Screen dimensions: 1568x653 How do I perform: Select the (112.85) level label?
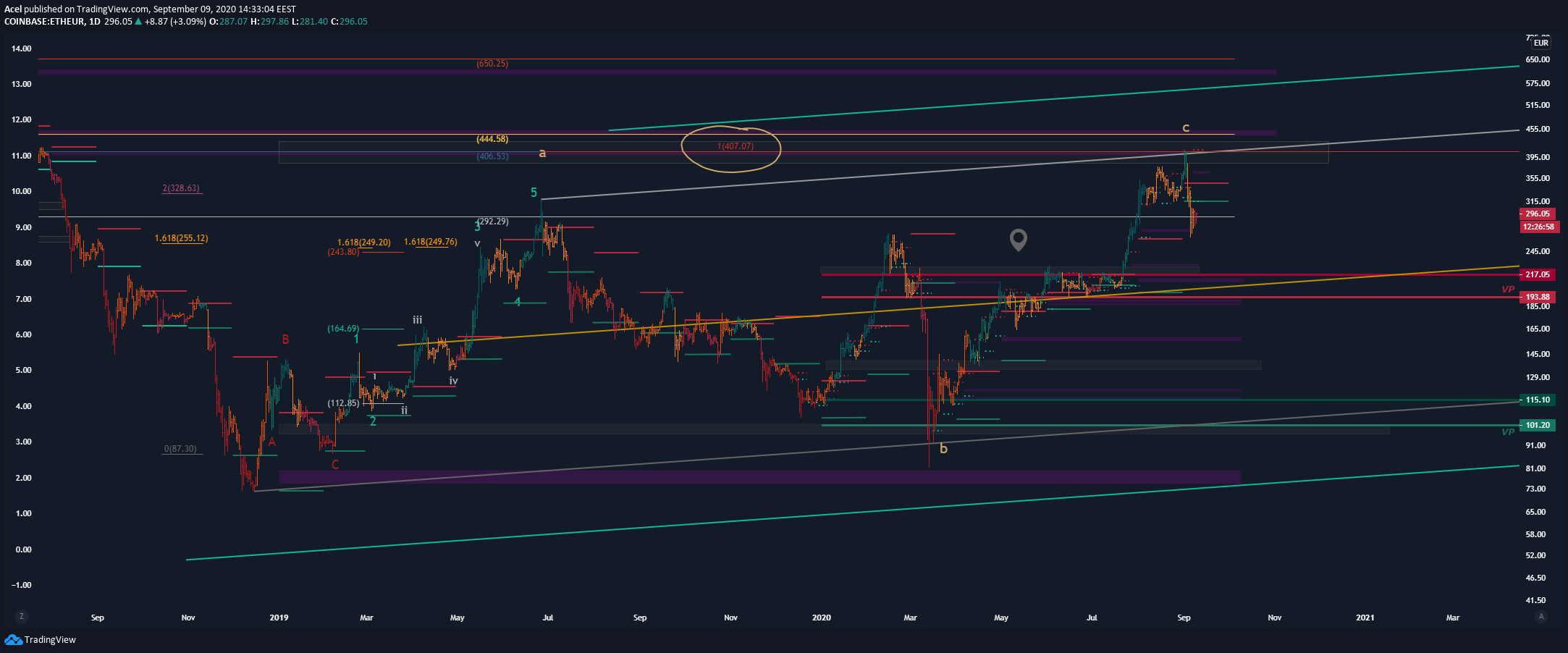343,403
